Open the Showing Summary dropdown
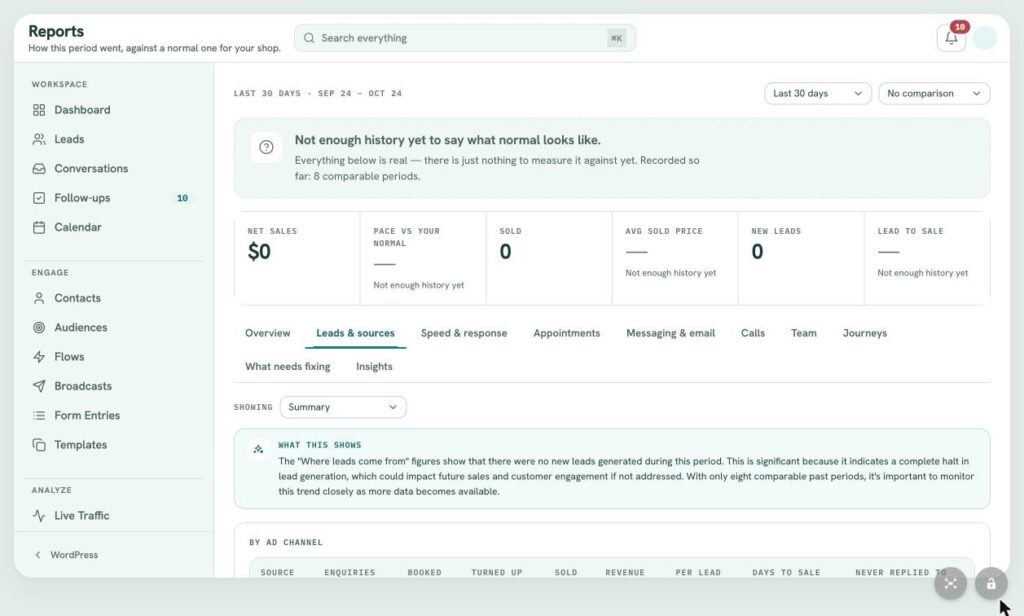1024x616 pixels. [343, 407]
